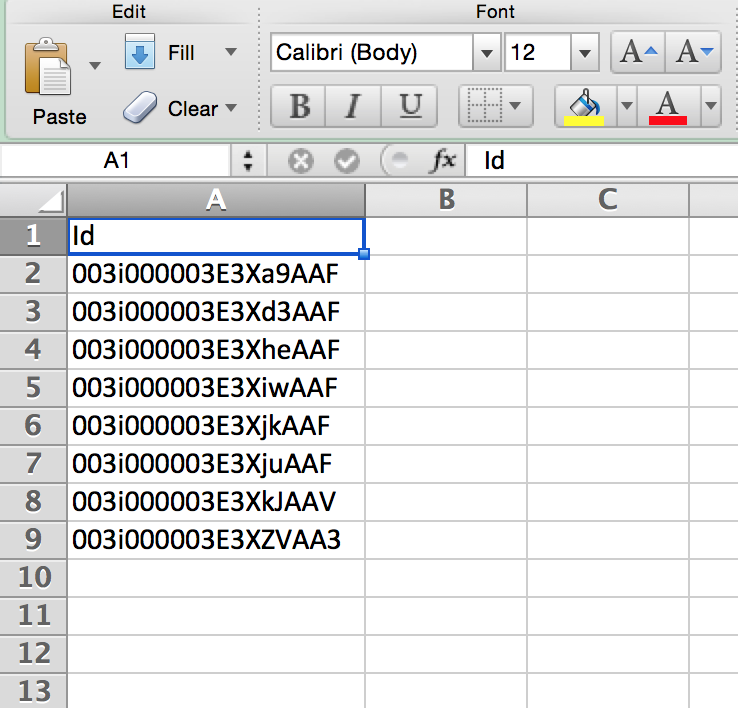Click the formula bar containing Id
738x708 pixels.
click(x=602, y=161)
